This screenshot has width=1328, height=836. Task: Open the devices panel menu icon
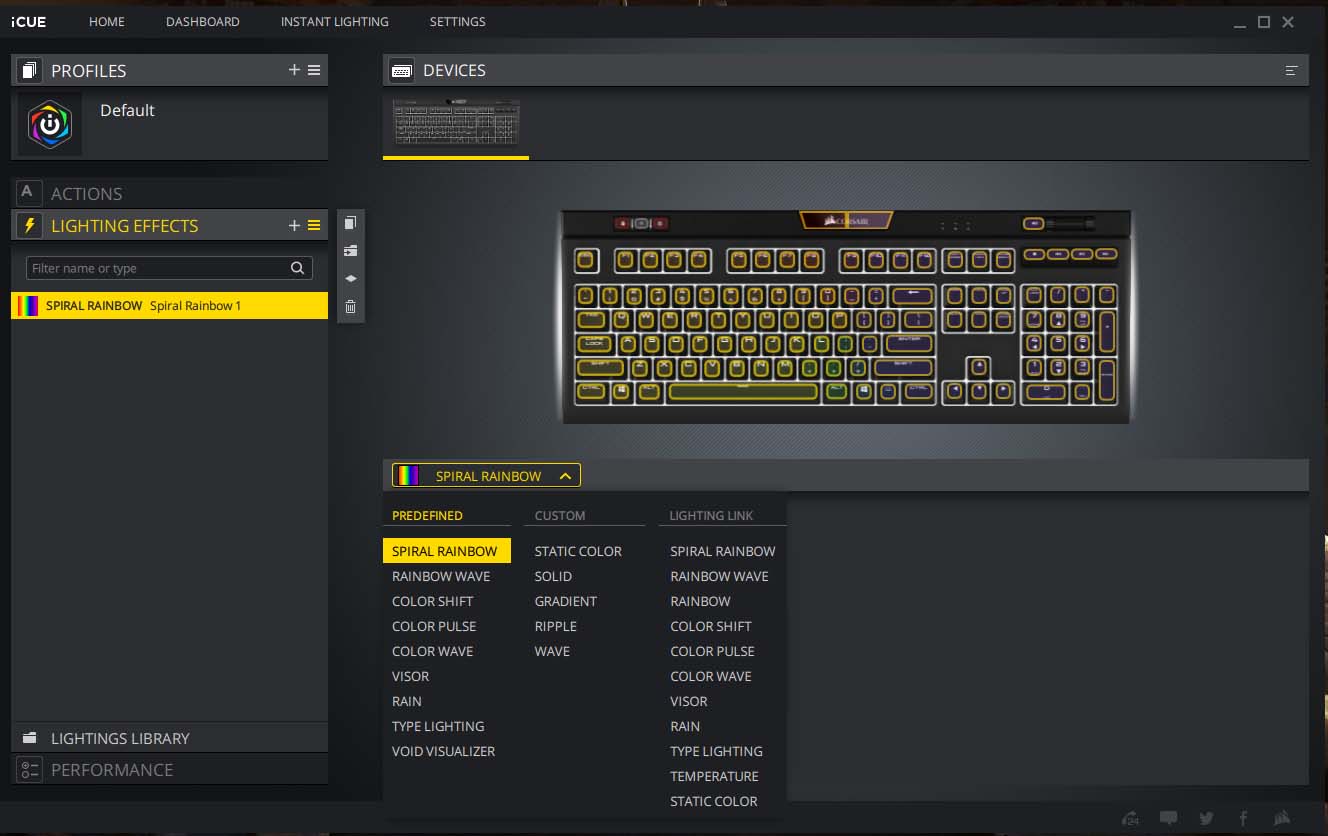pyautogui.click(x=1291, y=71)
